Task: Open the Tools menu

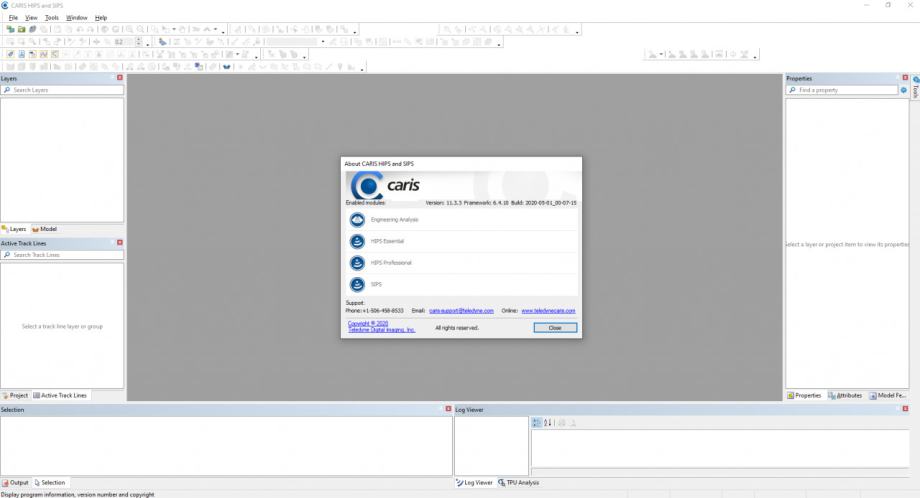Action: click(52, 18)
